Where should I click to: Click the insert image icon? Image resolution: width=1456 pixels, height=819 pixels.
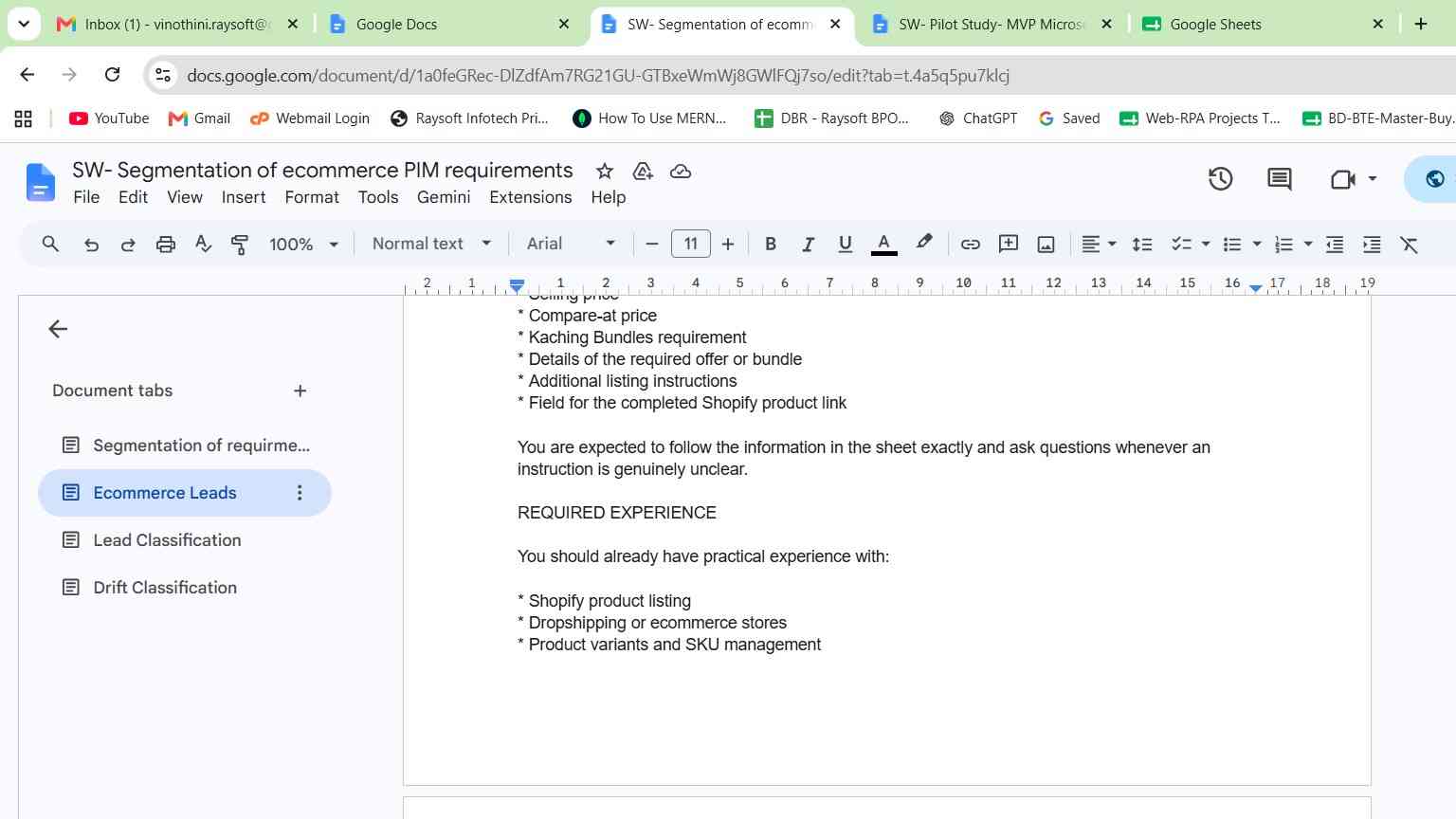[x=1046, y=244]
